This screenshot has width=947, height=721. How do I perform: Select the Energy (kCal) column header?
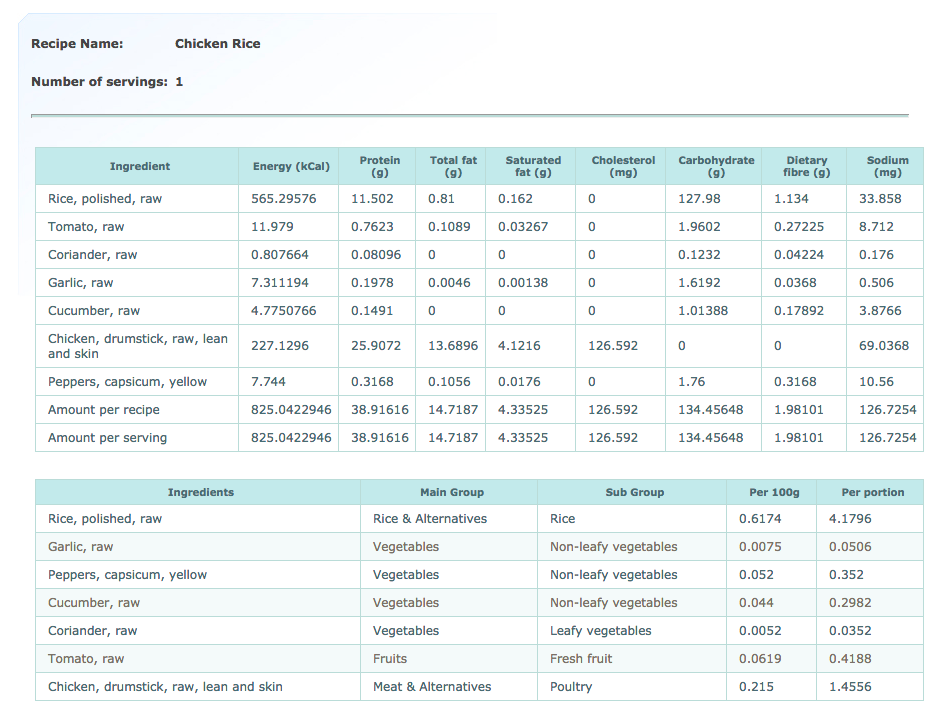click(x=291, y=166)
